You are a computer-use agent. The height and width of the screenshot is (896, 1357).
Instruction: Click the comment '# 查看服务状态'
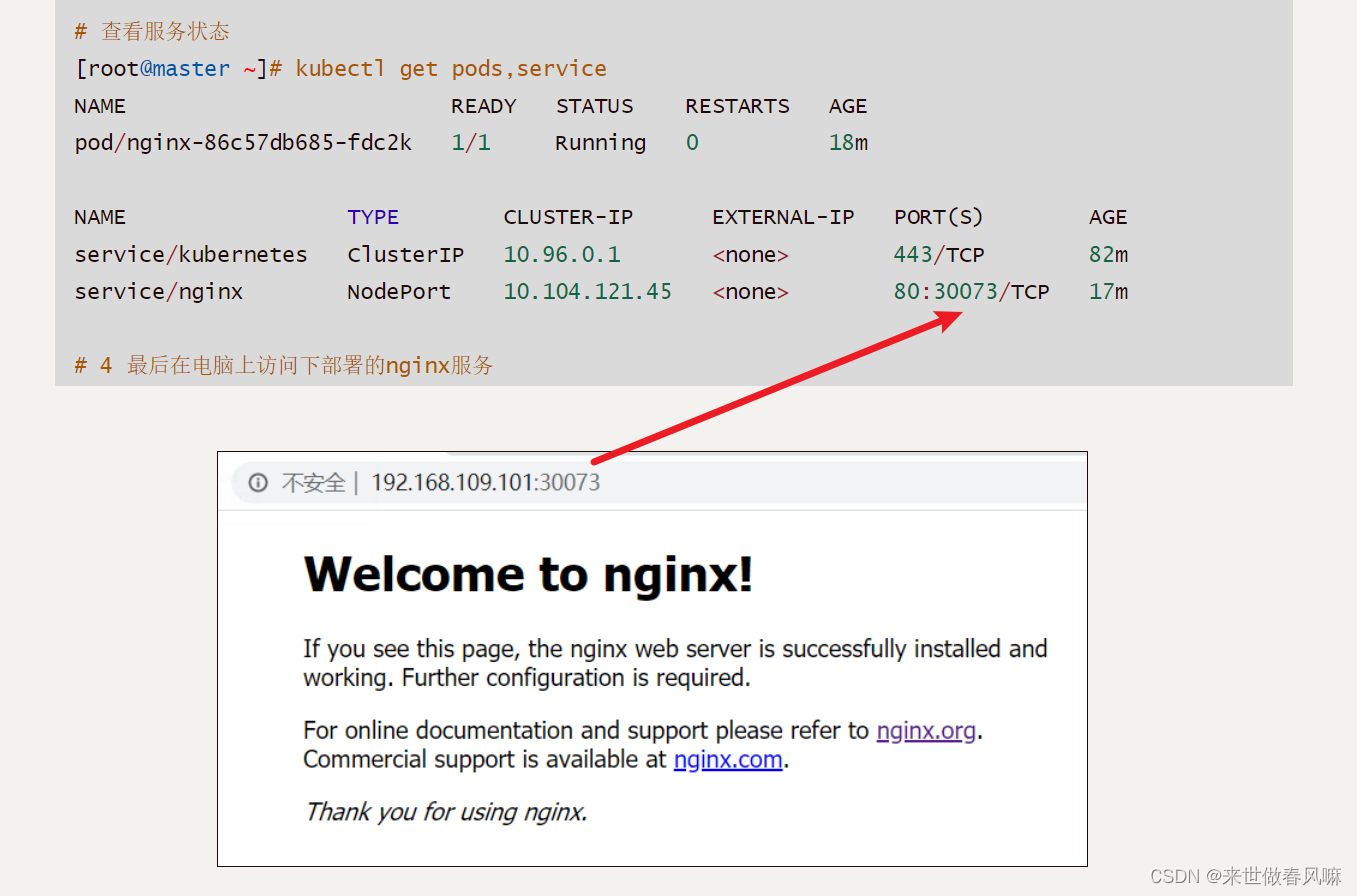[152, 31]
